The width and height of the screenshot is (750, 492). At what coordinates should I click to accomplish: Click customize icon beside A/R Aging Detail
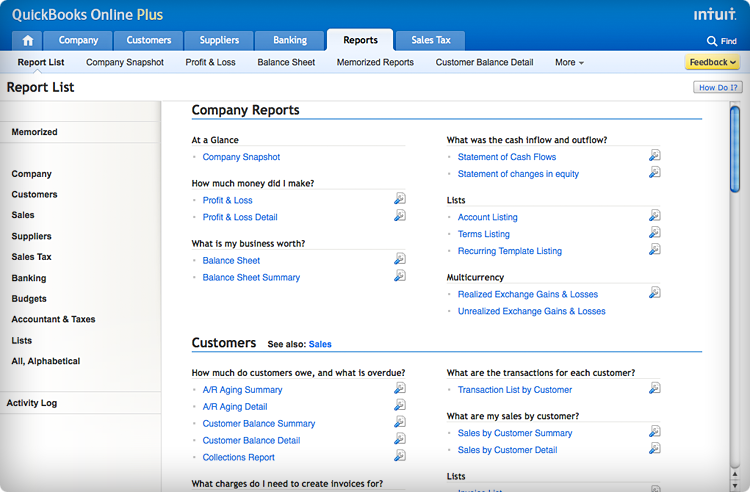tap(400, 405)
